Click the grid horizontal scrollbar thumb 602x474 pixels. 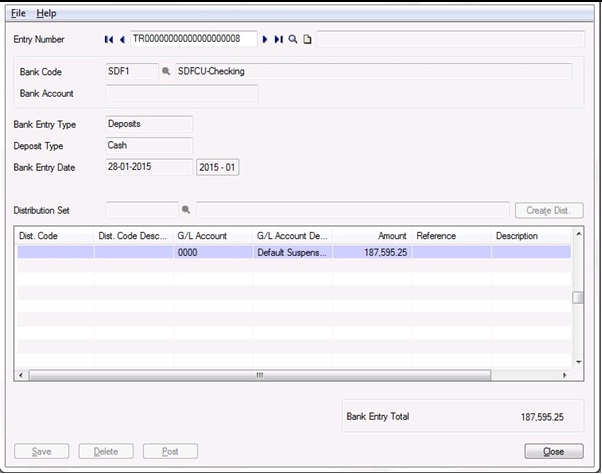point(260,375)
